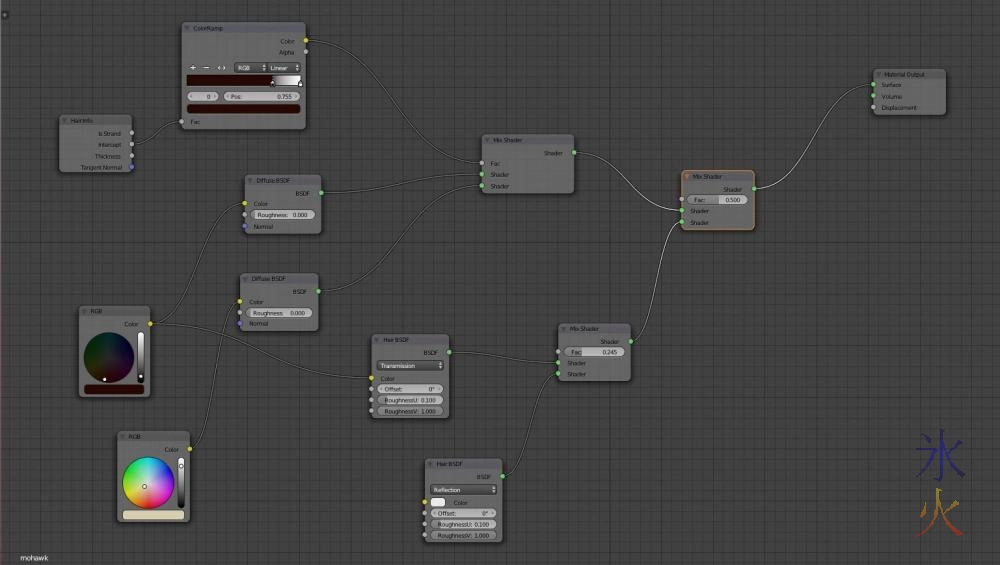Click the Fac 0.500 field on selected Mix Shader

point(718,200)
